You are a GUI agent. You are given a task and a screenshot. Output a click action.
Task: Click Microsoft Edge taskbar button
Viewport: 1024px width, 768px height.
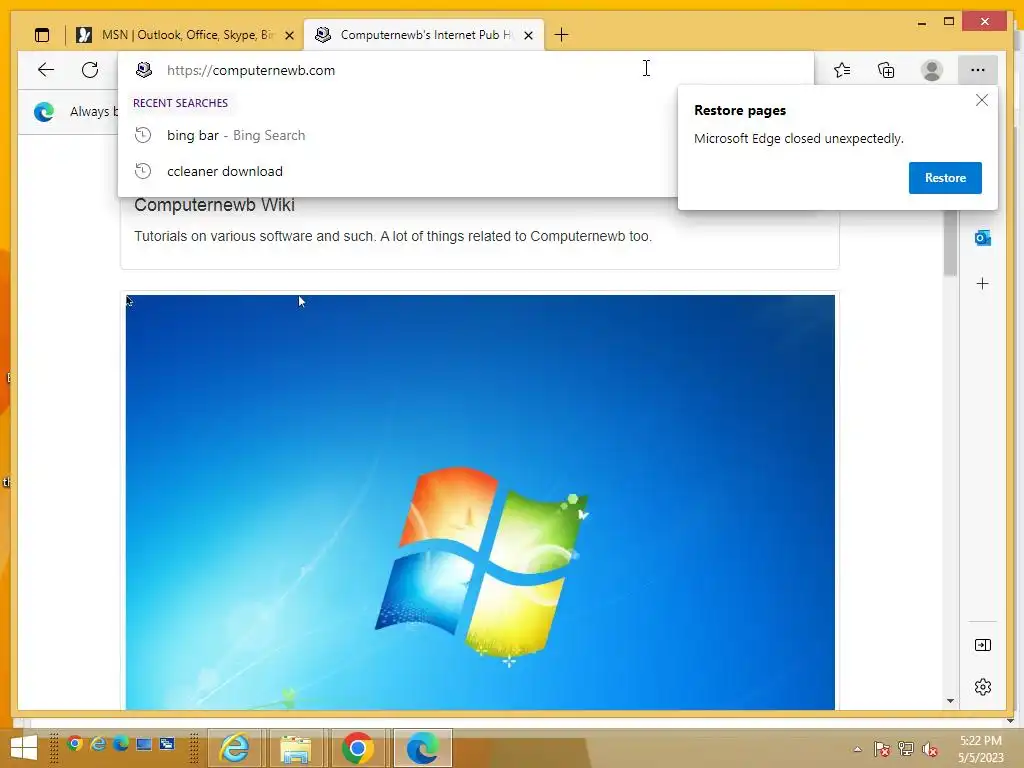pos(422,748)
